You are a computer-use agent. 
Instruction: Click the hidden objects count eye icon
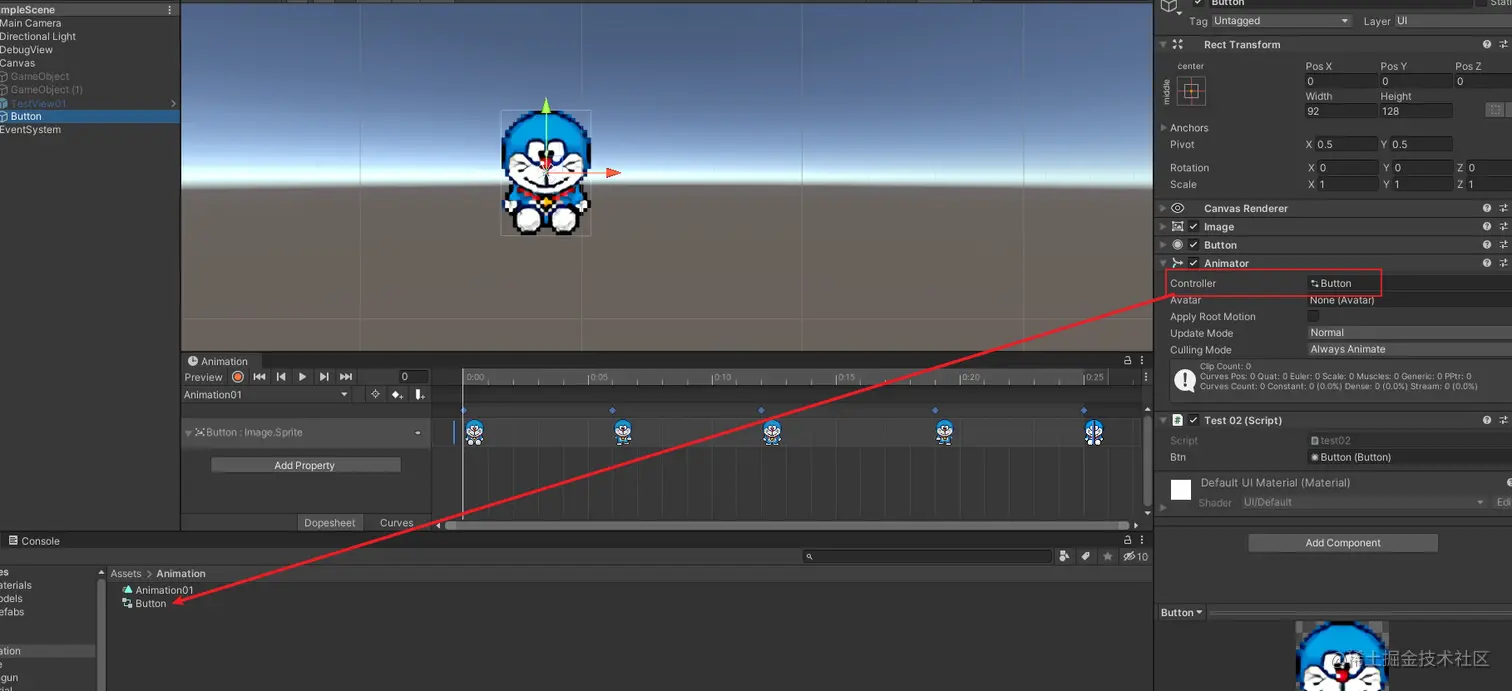tap(1129, 556)
